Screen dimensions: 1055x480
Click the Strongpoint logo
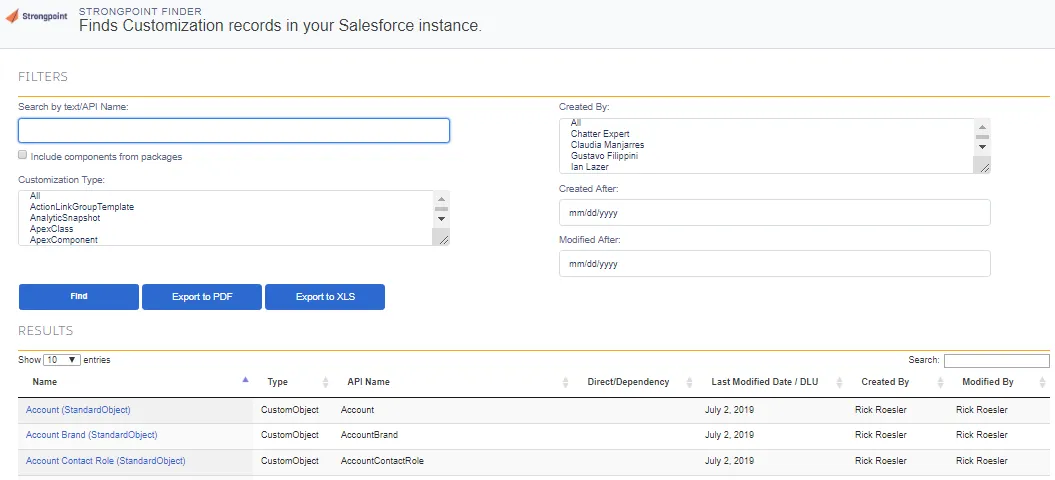click(x=36, y=16)
